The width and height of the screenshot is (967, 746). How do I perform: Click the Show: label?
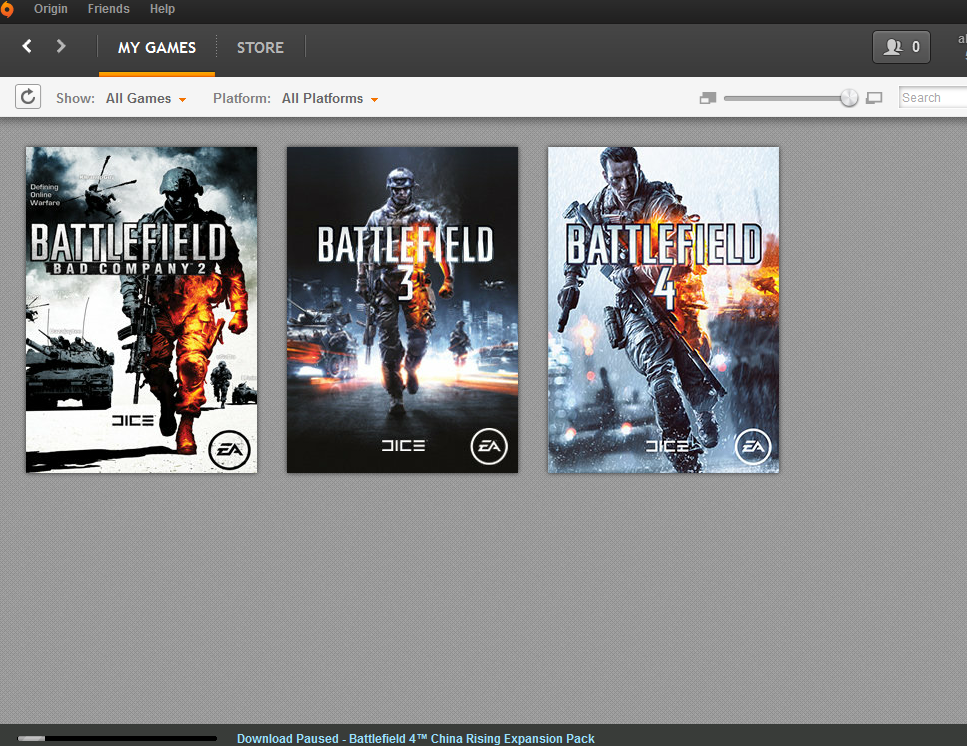75,99
